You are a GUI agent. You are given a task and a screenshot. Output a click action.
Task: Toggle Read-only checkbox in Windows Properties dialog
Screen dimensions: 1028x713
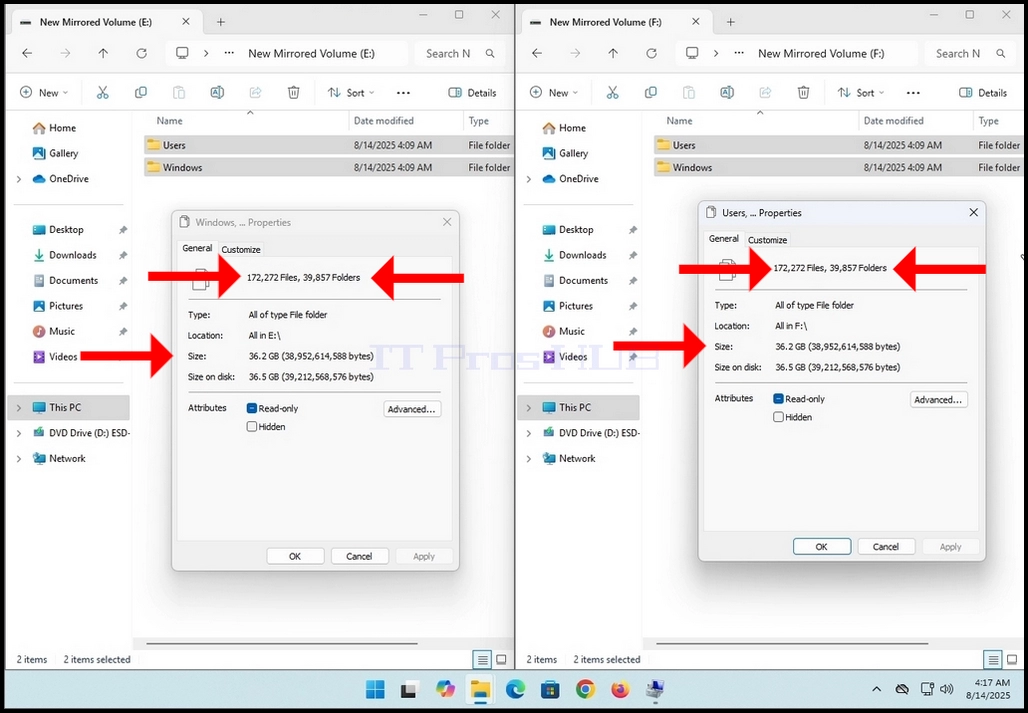(252, 408)
